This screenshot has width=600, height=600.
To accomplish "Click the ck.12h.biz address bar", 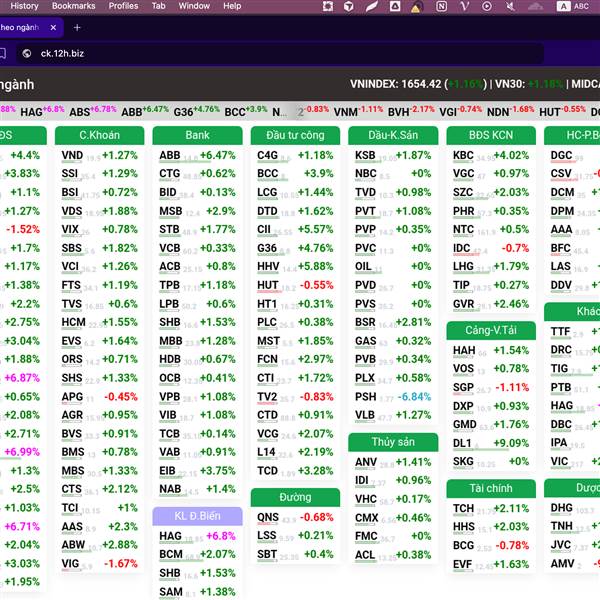I will click(279, 54).
